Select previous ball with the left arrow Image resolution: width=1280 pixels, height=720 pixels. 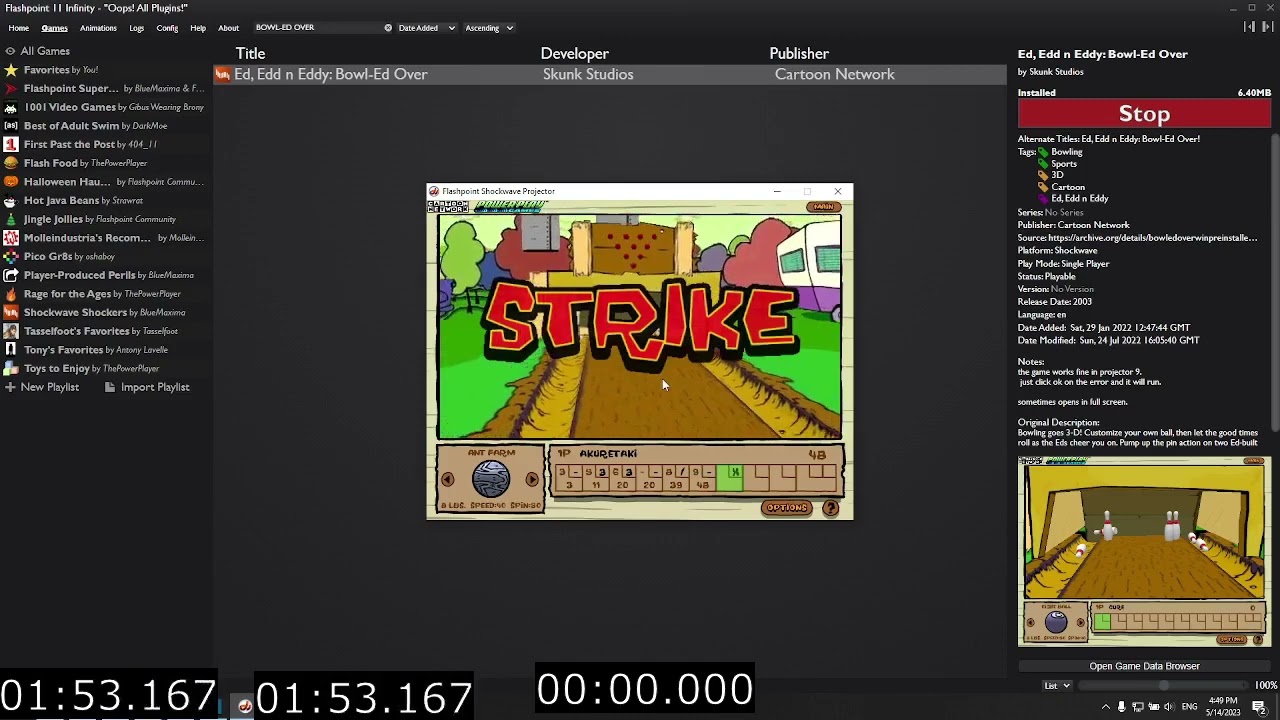point(448,480)
